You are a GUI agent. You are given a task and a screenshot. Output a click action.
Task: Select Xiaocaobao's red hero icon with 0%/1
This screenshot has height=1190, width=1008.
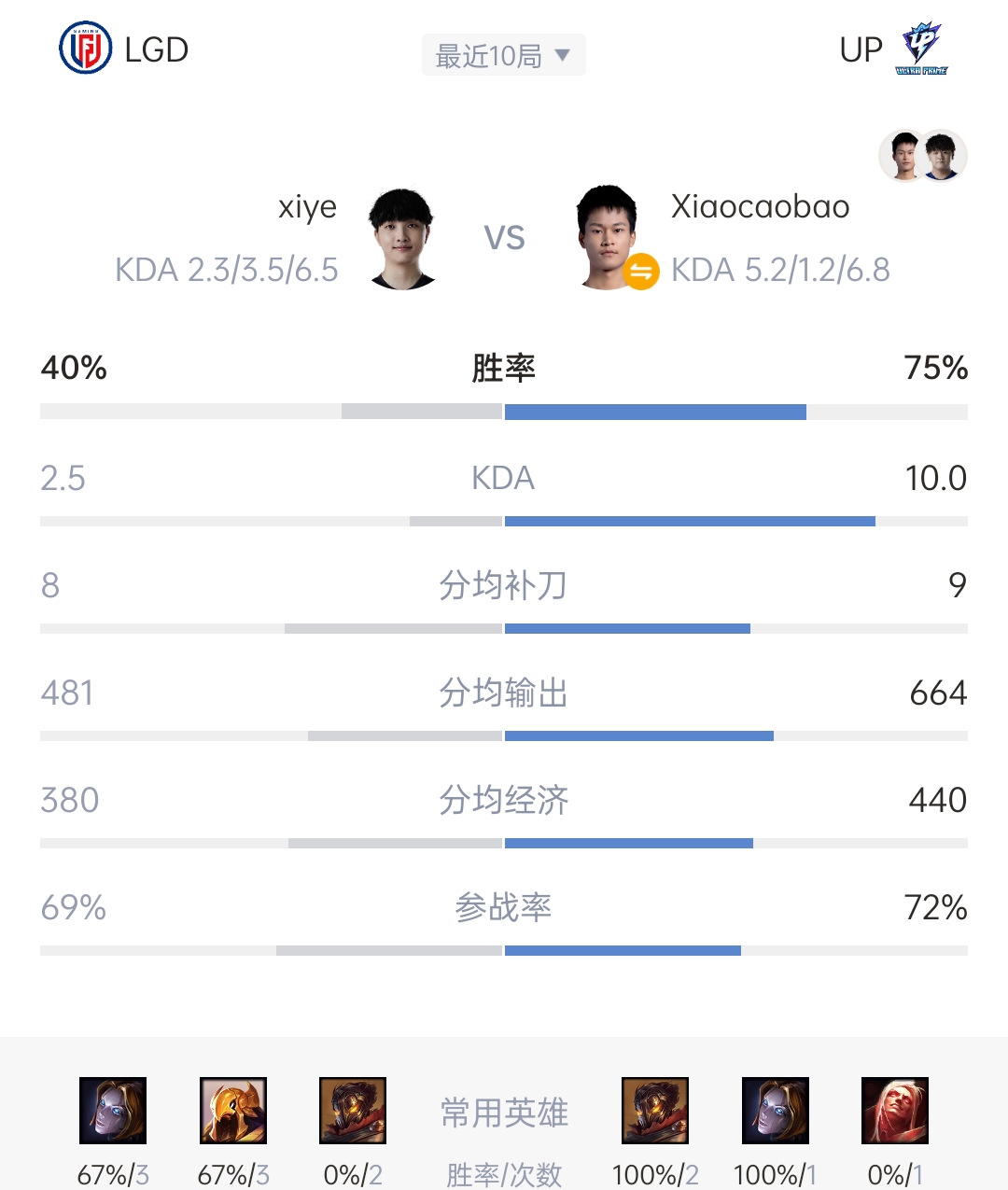[895, 1111]
